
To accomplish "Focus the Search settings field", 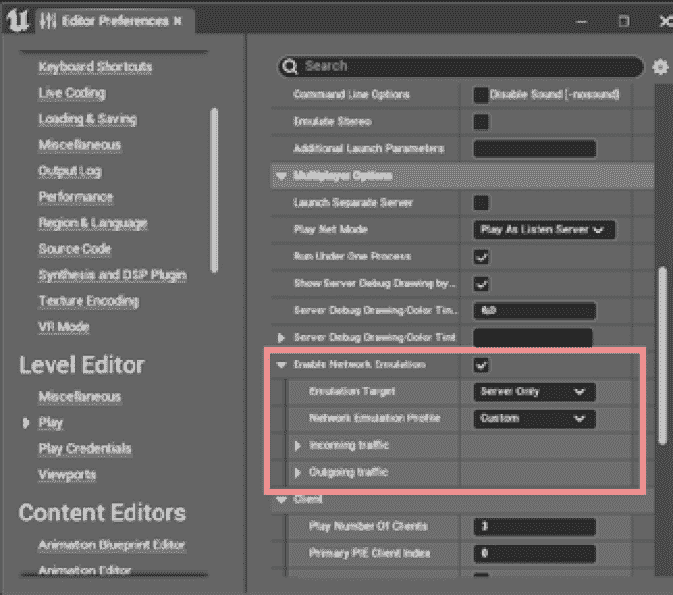I will [x=461, y=66].
